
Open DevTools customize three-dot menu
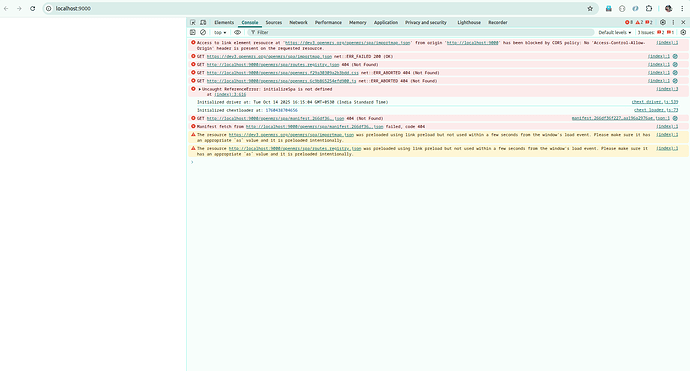click(673, 22)
